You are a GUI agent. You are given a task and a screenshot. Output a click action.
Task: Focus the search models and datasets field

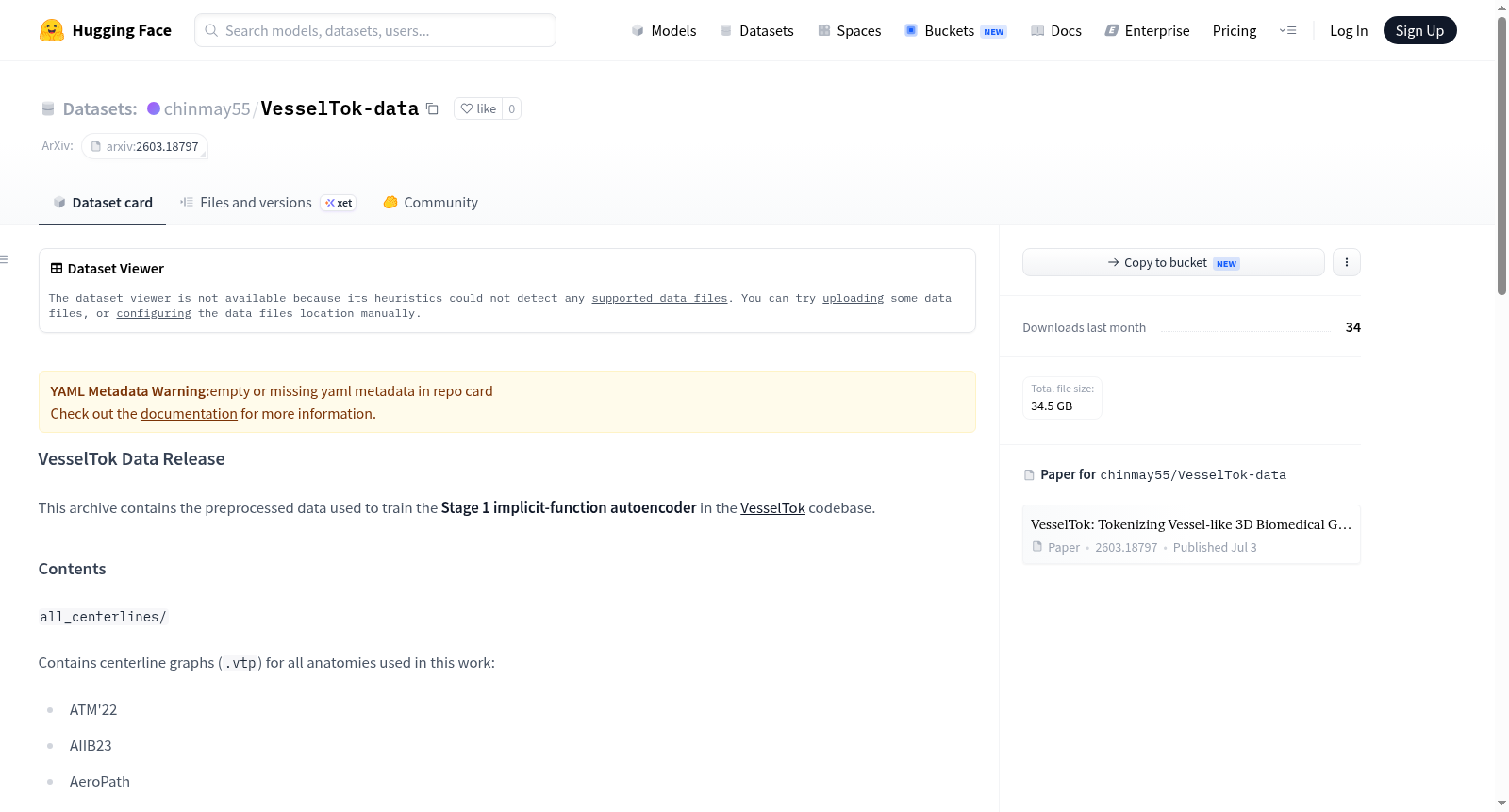(x=375, y=30)
